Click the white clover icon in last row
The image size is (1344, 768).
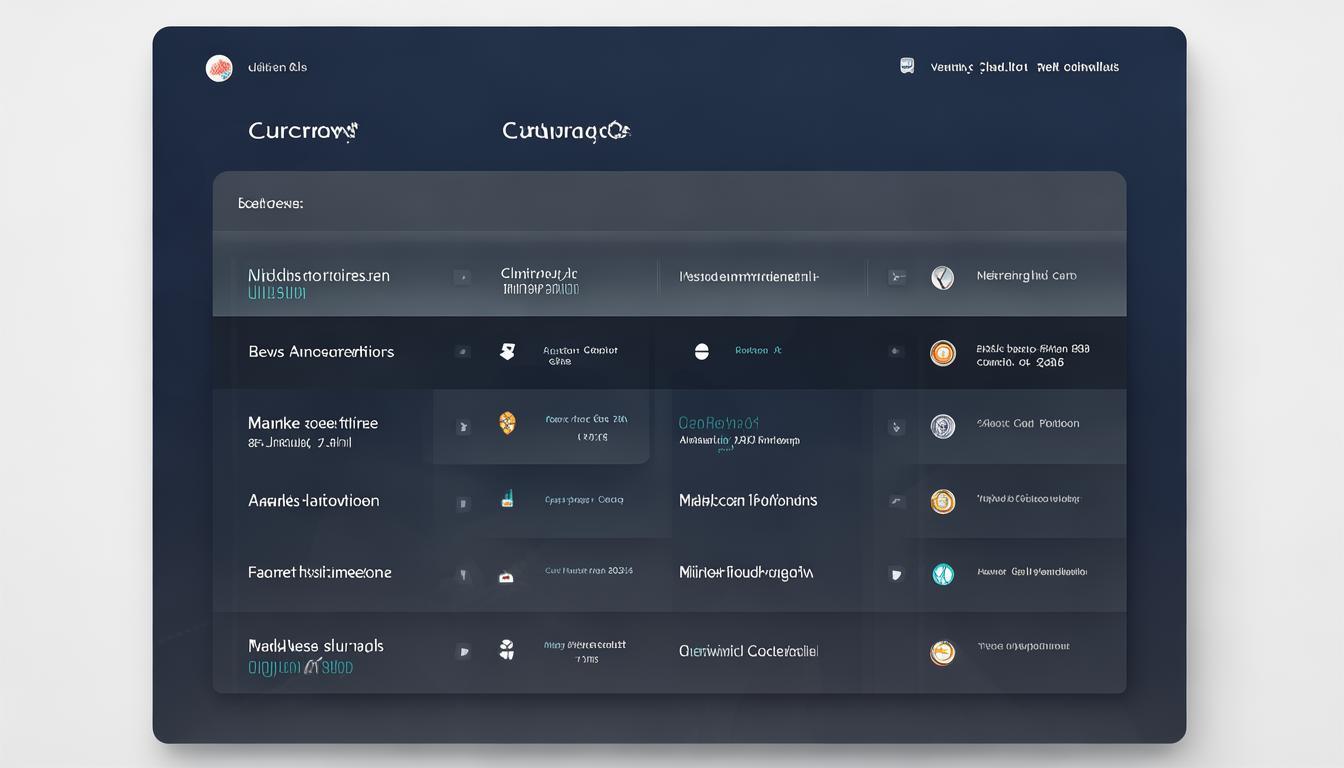pos(507,651)
